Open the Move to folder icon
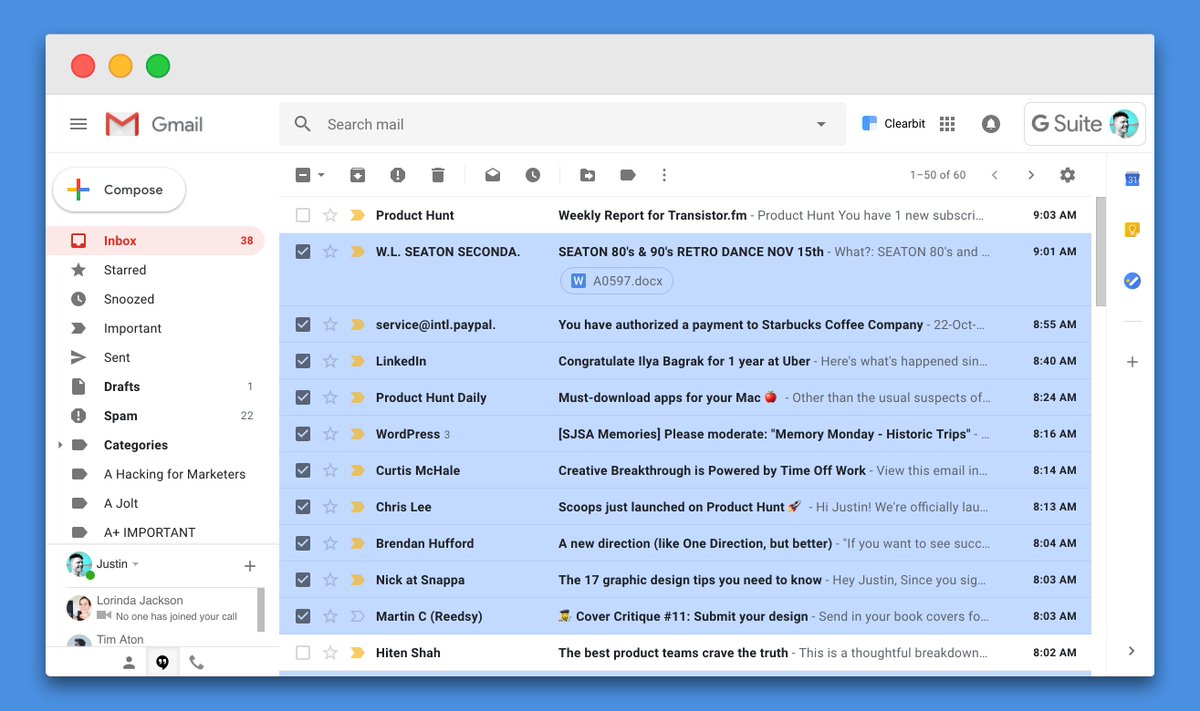1200x711 pixels. 588,175
